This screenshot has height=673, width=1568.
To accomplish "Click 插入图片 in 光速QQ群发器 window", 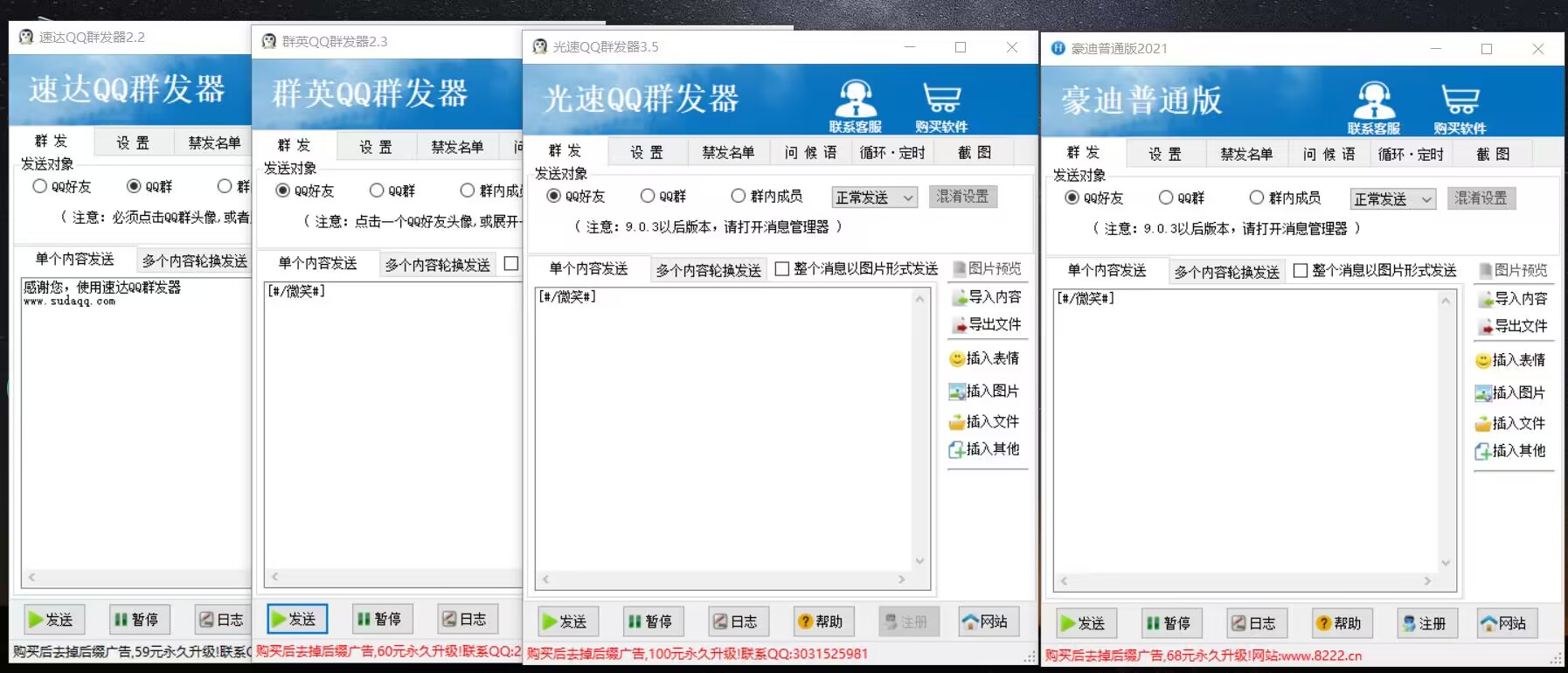I will coord(985,391).
